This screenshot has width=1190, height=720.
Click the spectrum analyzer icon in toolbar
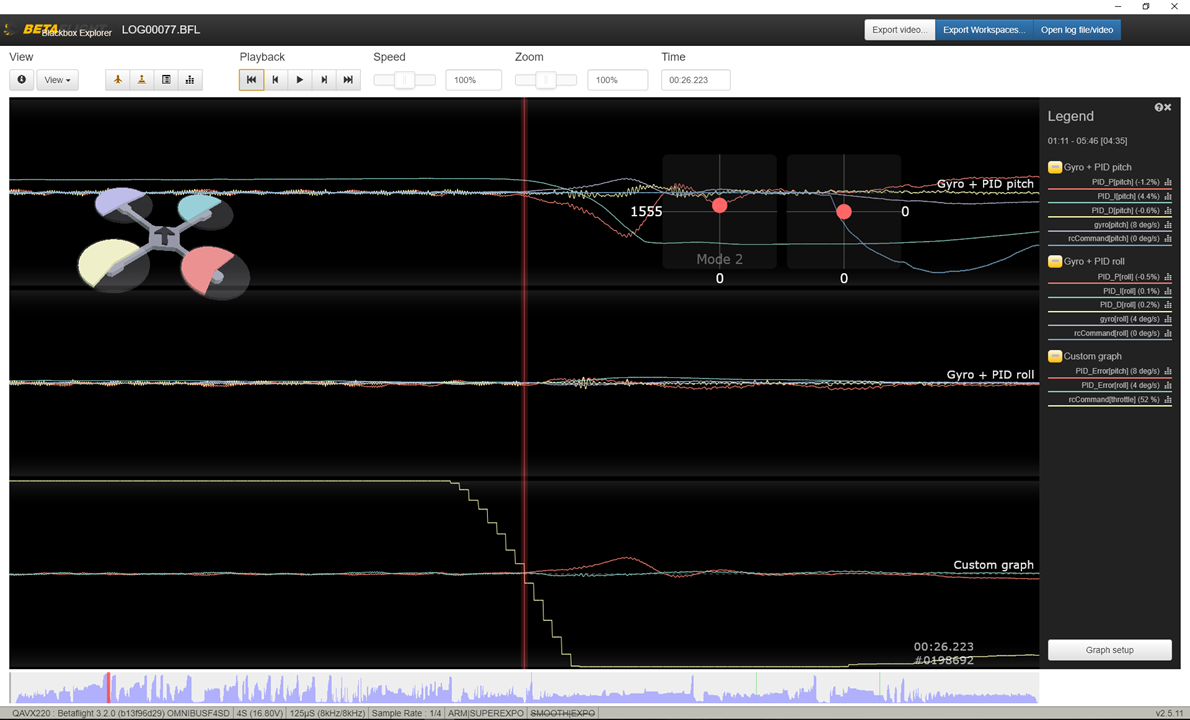[189, 79]
